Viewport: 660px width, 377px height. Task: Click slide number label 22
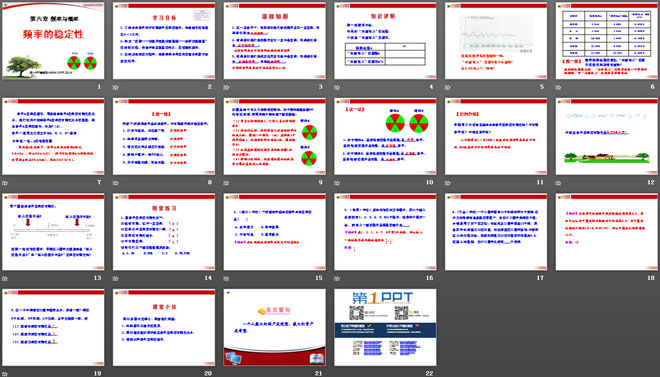coord(430,373)
